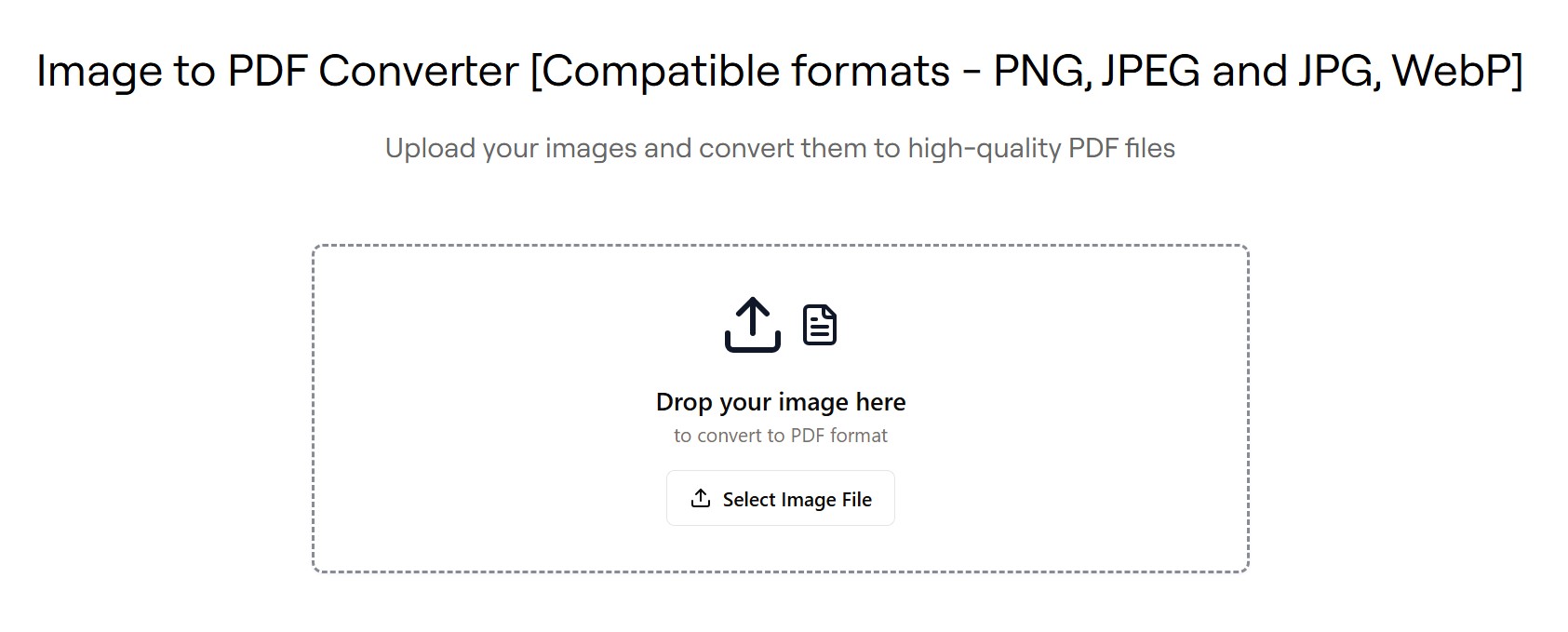
Task: Click the word "JPEG" in the heading
Action: (1150, 72)
